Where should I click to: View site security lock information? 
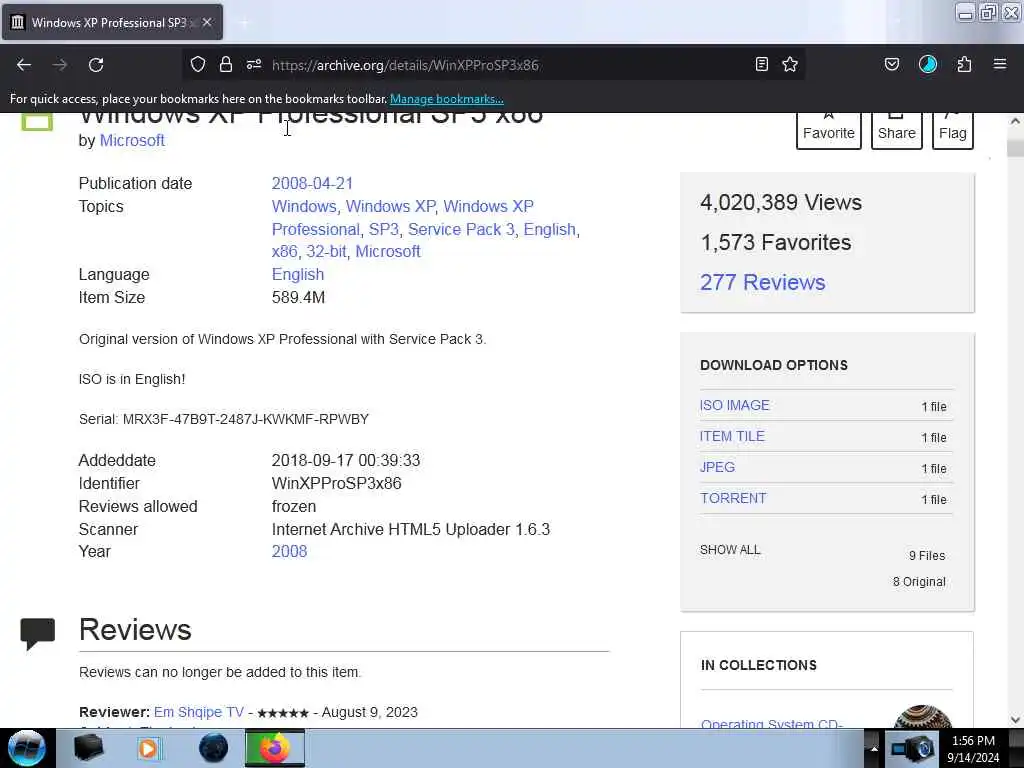[x=226, y=64]
